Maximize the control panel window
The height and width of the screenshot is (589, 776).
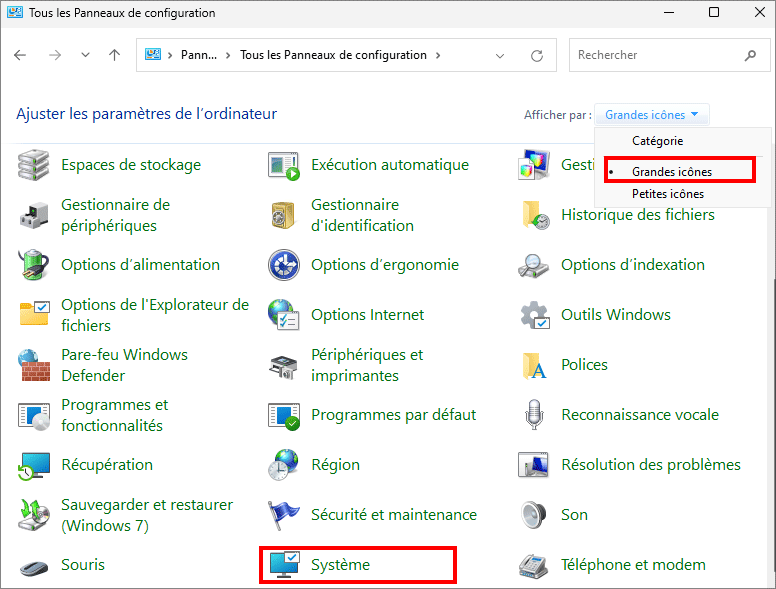coord(714,12)
